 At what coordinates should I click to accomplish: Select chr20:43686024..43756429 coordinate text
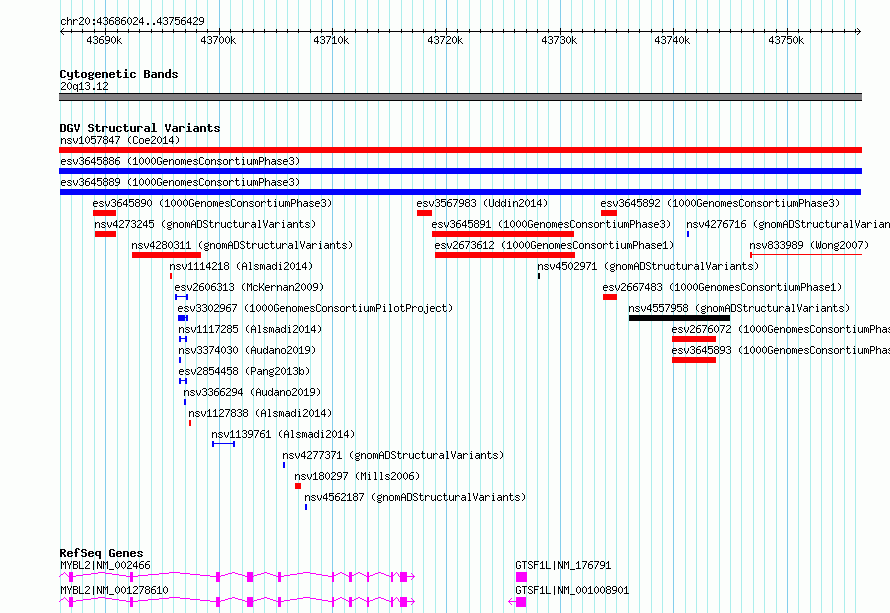pos(132,21)
